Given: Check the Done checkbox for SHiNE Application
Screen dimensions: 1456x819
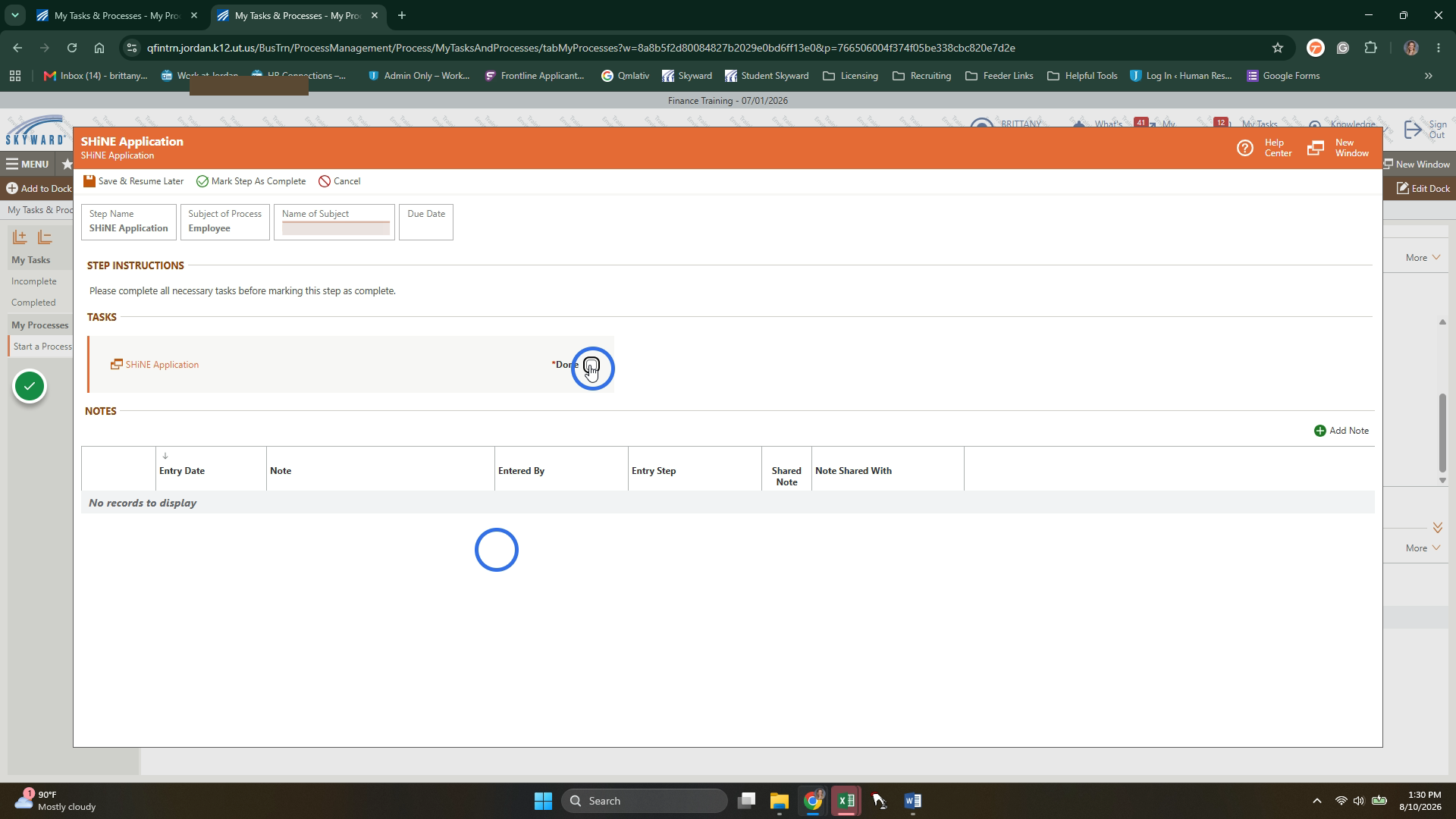Looking at the screenshot, I should coord(591,365).
